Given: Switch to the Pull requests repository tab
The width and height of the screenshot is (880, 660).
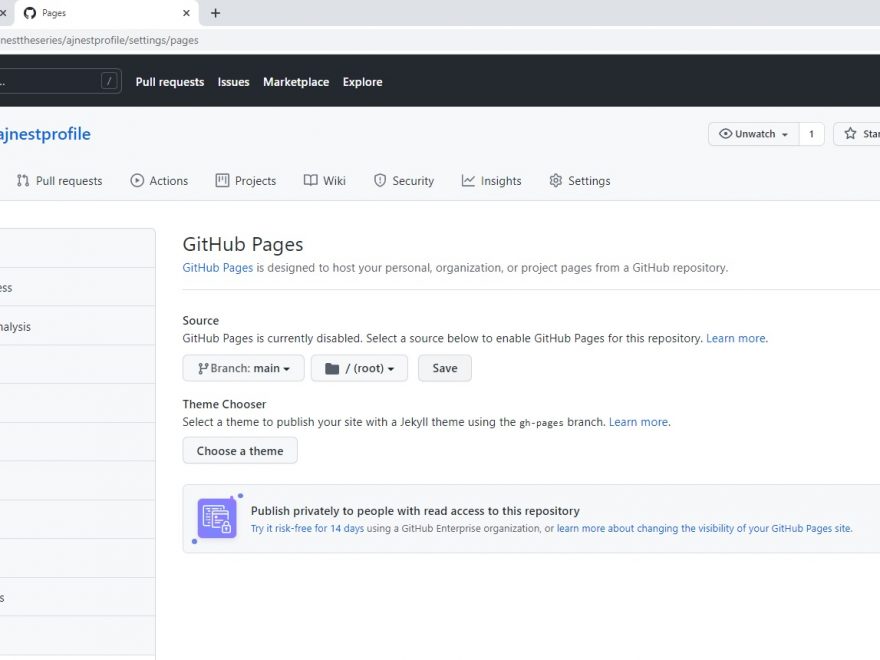Looking at the screenshot, I should (x=60, y=181).
